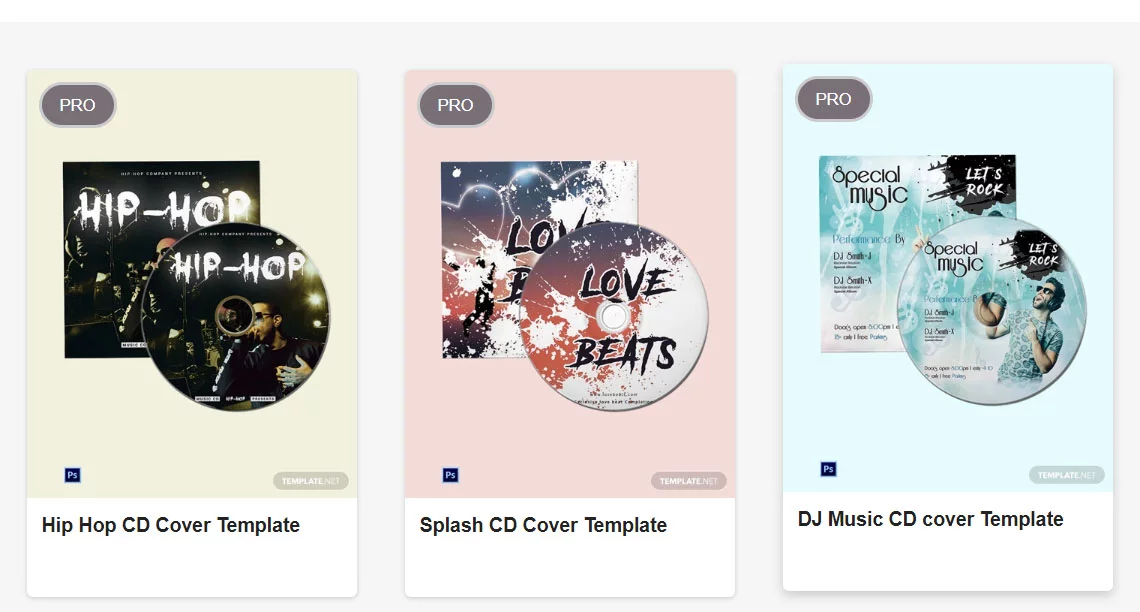The width and height of the screenshot is (1140, 612).
Task: Open the Hip Hop CD Cover Template link
Action: (x=170, y=525)
